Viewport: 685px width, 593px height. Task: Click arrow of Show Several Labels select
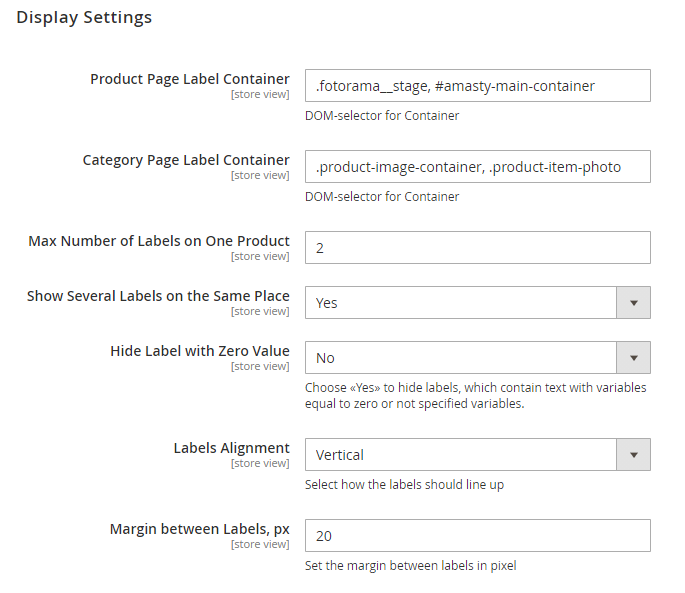633,303
